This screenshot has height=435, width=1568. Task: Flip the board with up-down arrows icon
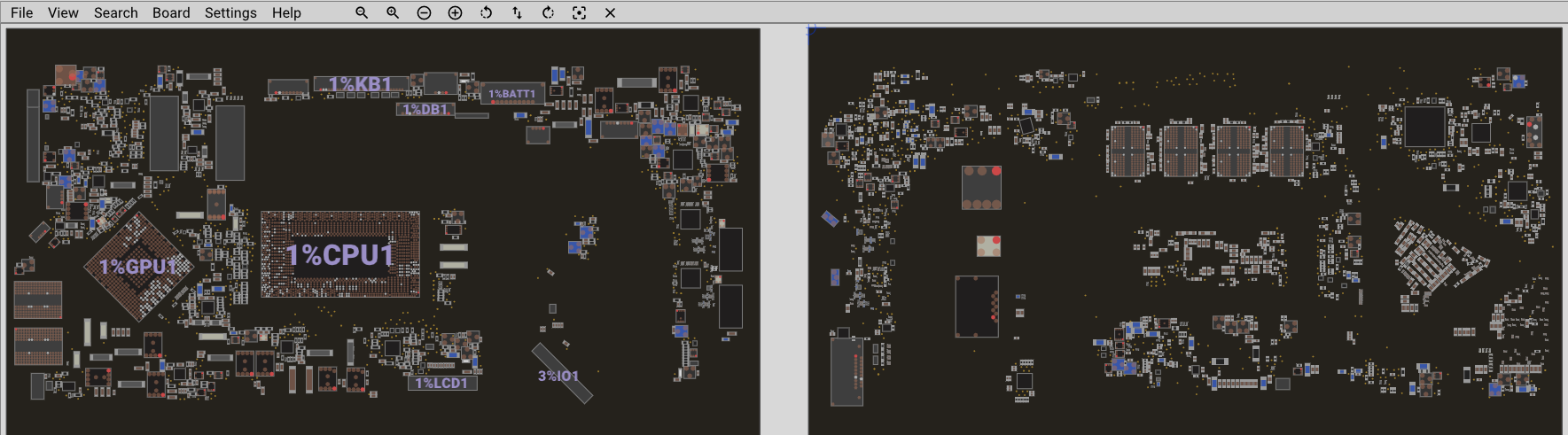tap(517, 12)
